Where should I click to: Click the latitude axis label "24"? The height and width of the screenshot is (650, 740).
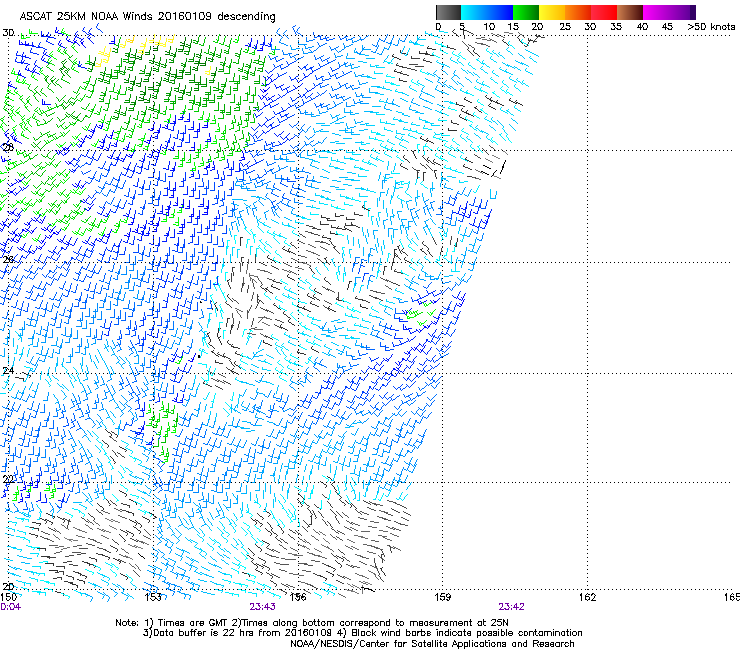tap(8, 371)
